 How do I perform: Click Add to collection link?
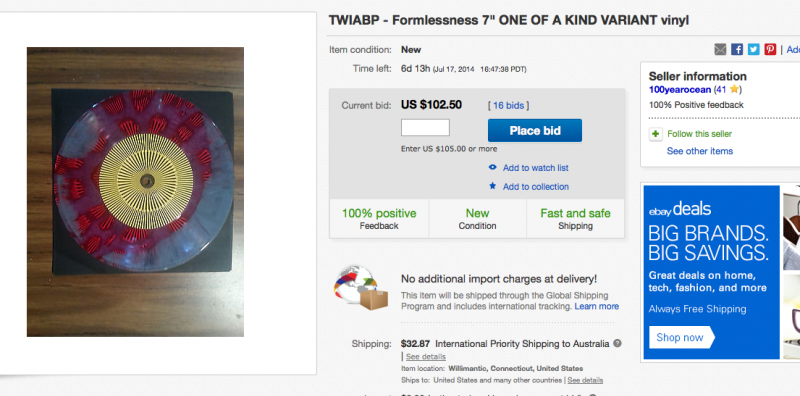click(x=536, y=187)
